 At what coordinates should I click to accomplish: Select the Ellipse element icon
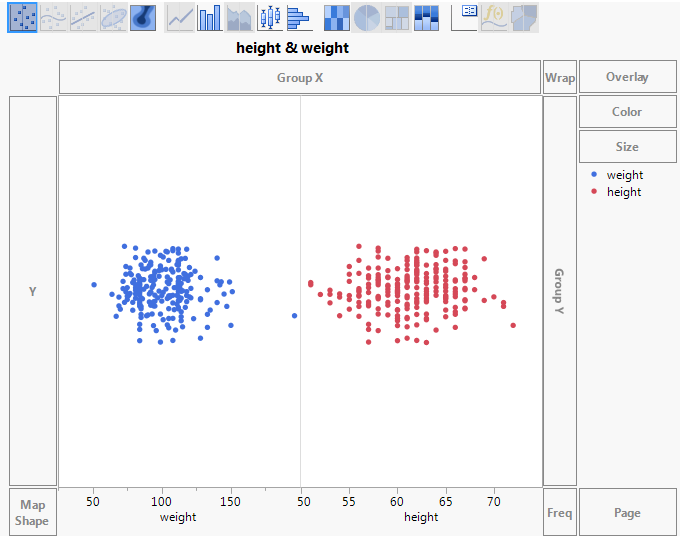pyautogui.click(x=113, y=17)
